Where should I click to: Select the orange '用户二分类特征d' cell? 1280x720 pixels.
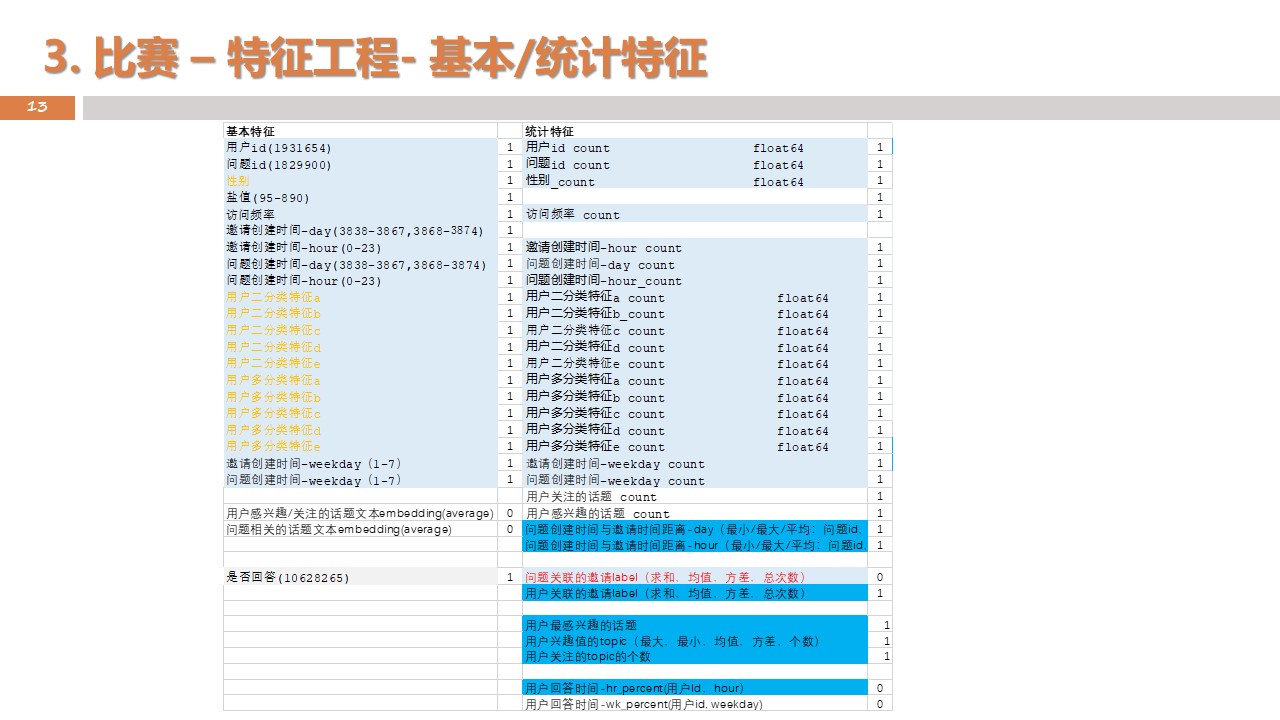tap(360, 347)
